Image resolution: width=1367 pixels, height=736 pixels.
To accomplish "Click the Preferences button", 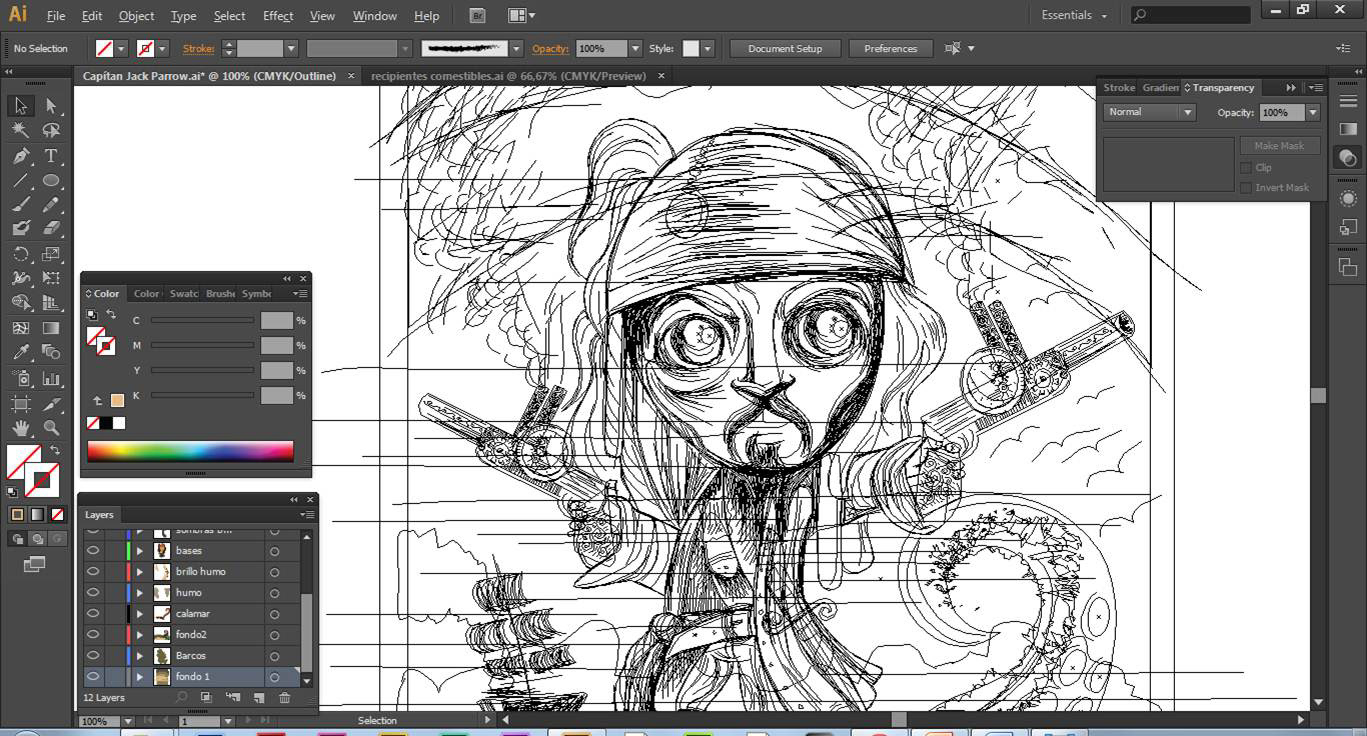I will tap(890, 48).
